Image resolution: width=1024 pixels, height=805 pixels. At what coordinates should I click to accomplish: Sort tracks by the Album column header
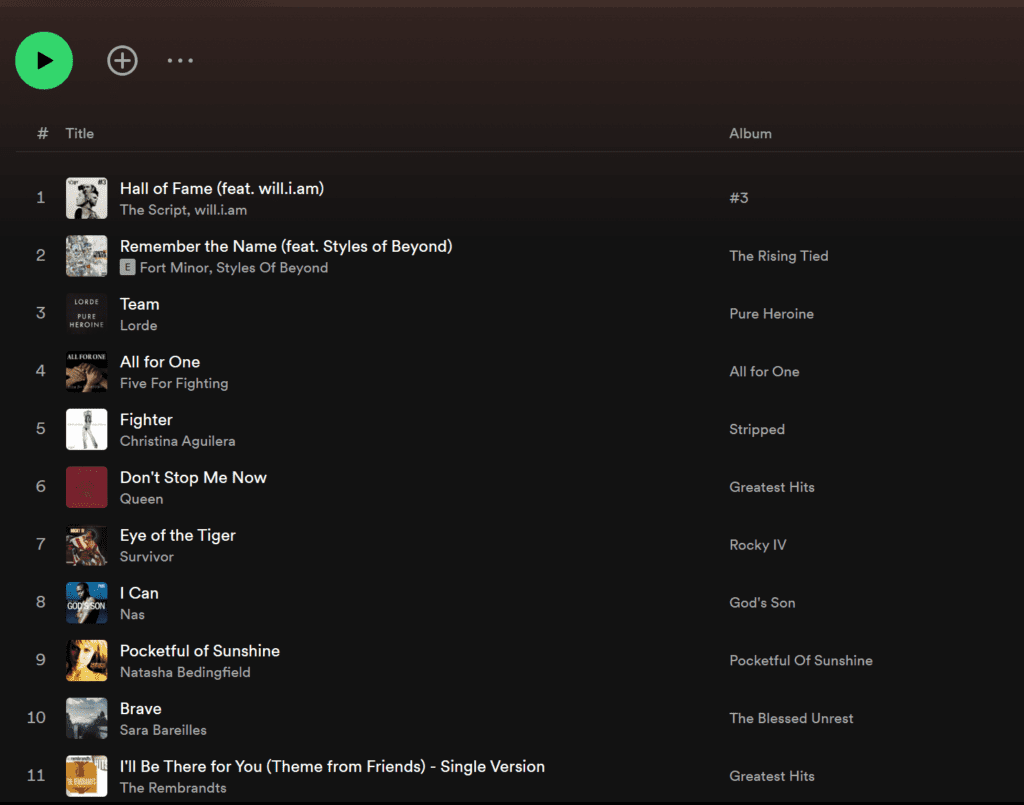tap(750, 133)
